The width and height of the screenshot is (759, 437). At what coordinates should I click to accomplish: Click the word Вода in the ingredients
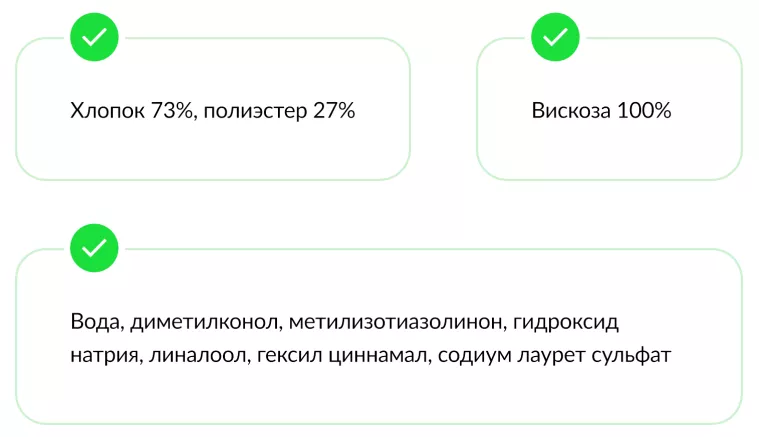tap(95, 322)
